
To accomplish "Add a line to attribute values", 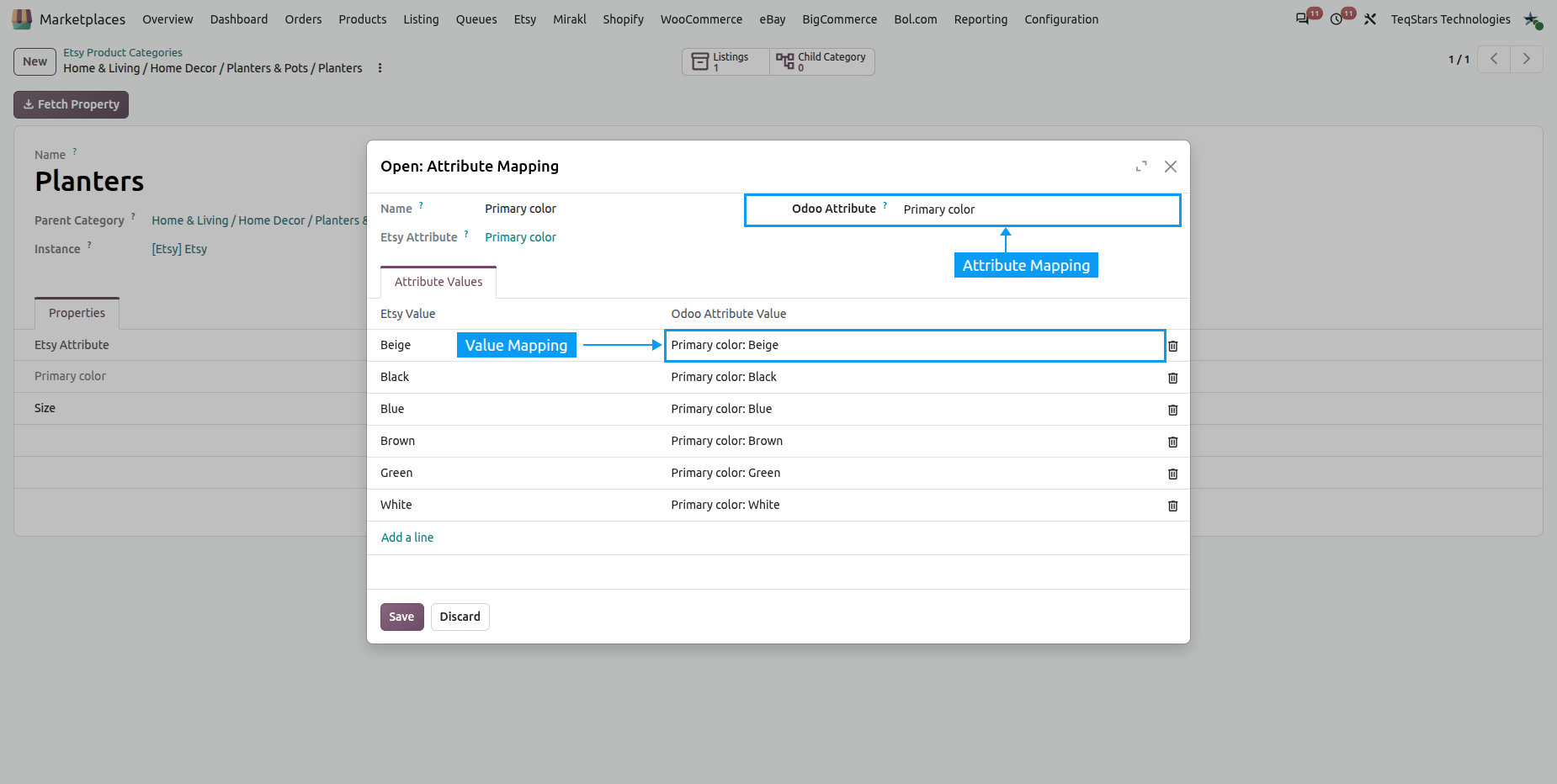I will (407, 538).
